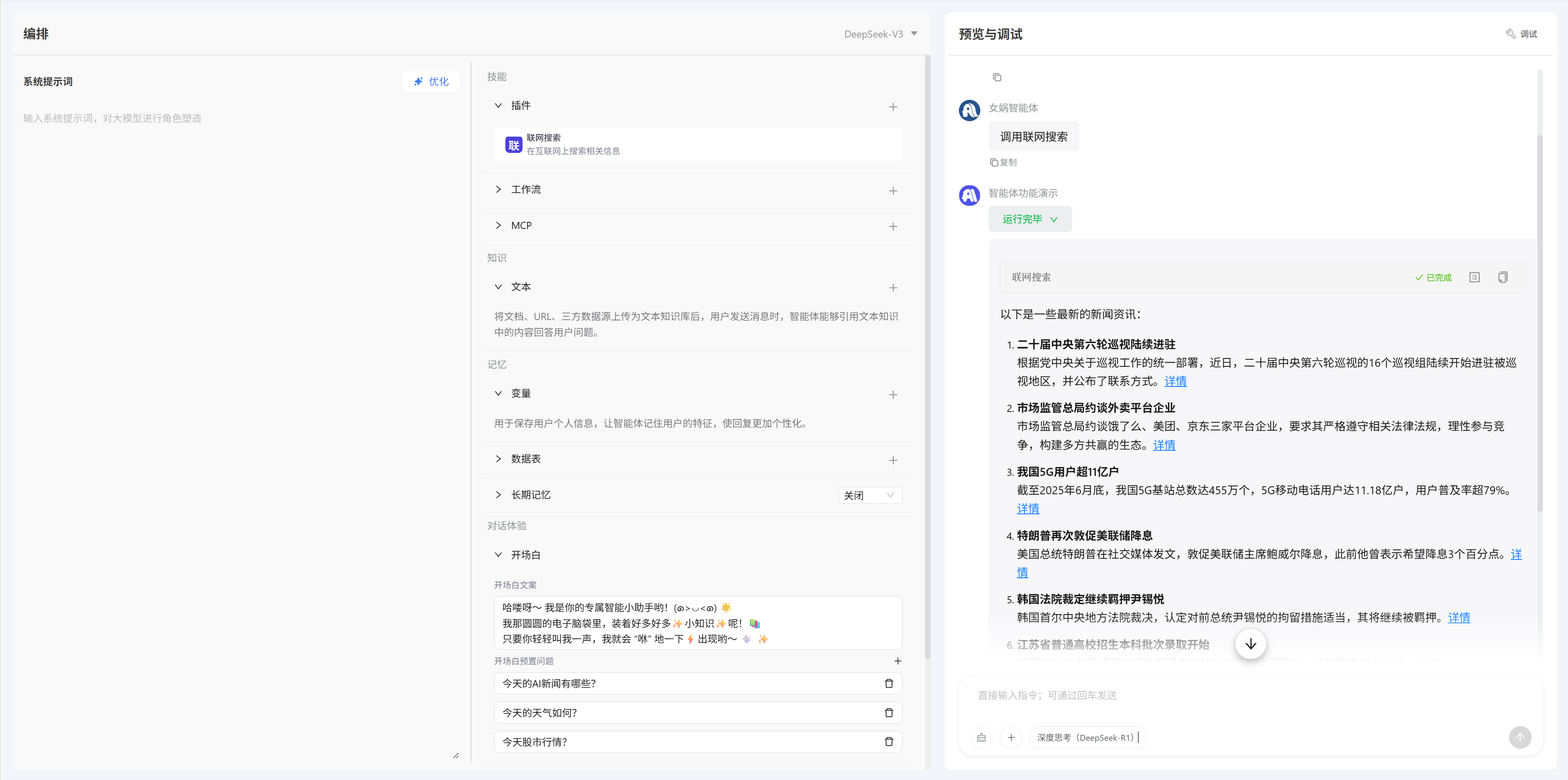Click the clear-chat broom icon
Viewport: 1568px width, 780px height.
point(981,737)
